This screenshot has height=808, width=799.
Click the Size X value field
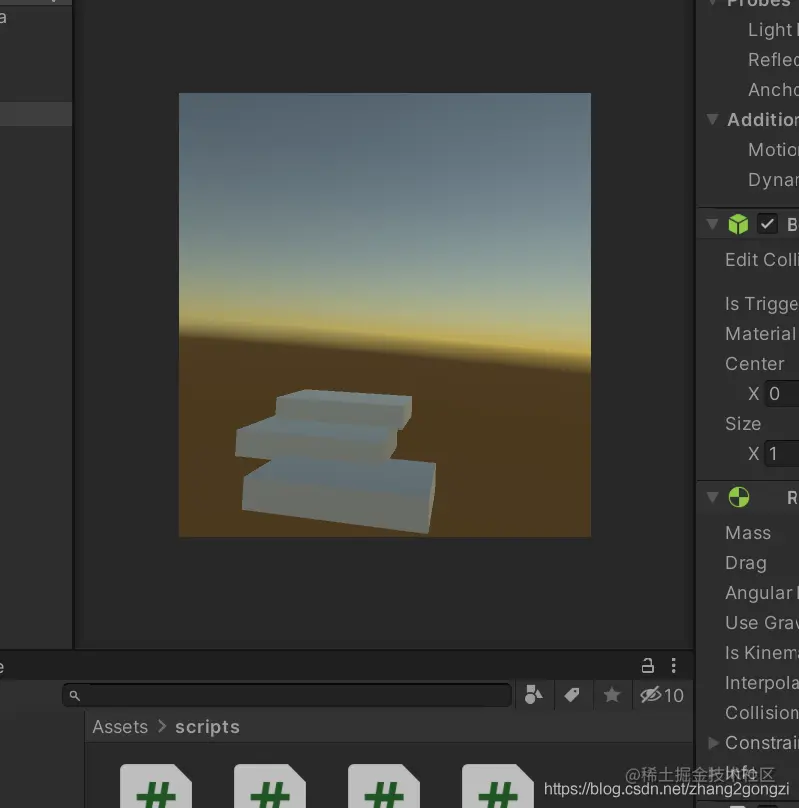pyautogui.click(x=781, y=453)
